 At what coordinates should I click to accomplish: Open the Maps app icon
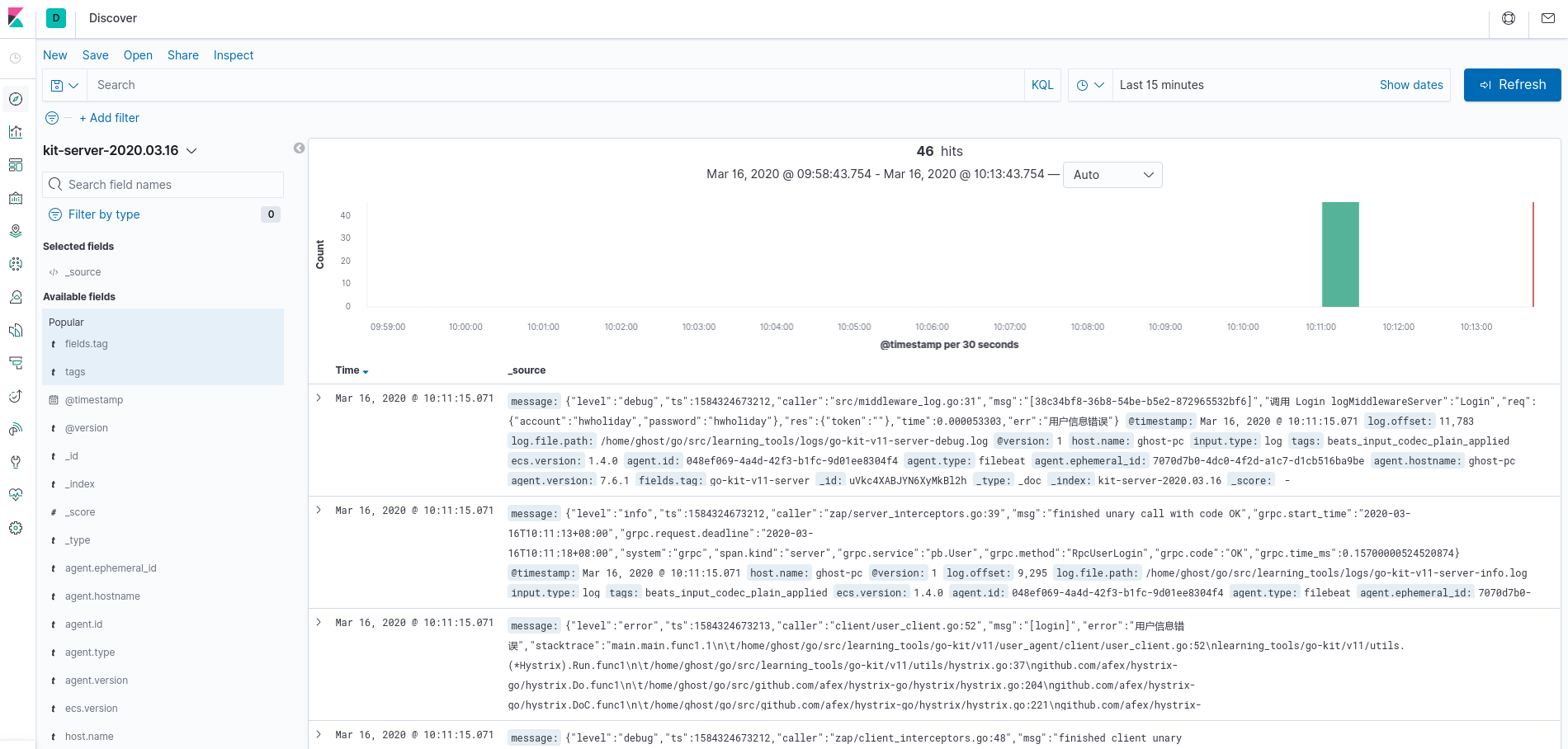coord(16,231)
